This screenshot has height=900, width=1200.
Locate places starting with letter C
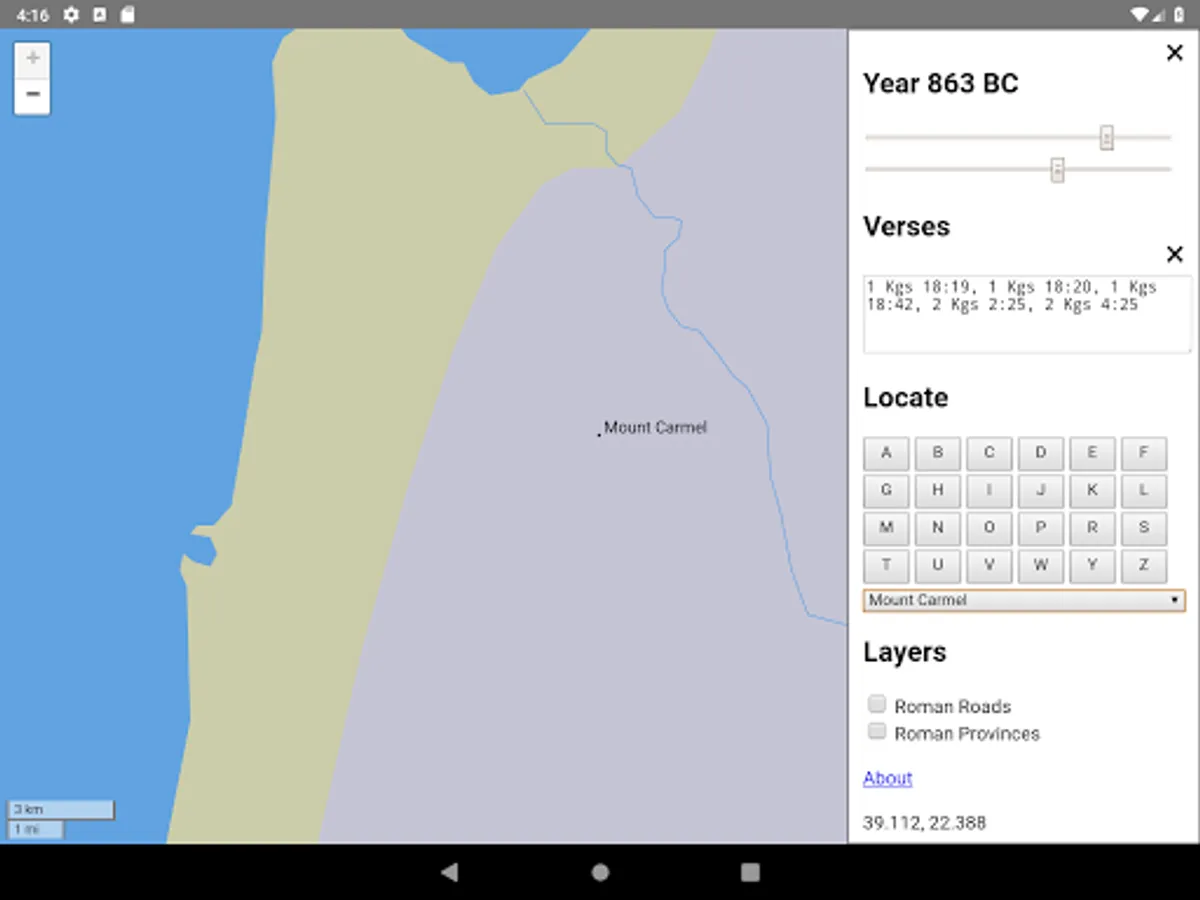click(x=989, y=453)
